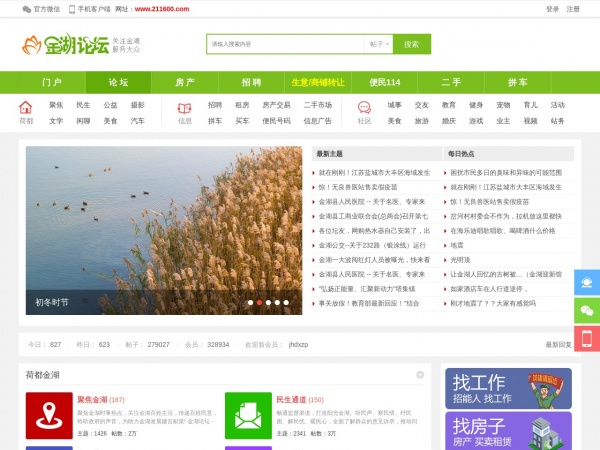Image resolution: width=600 pixels, height=450 pixels.
Task: Select the last carousel slide dot
Action: point(285,302)
